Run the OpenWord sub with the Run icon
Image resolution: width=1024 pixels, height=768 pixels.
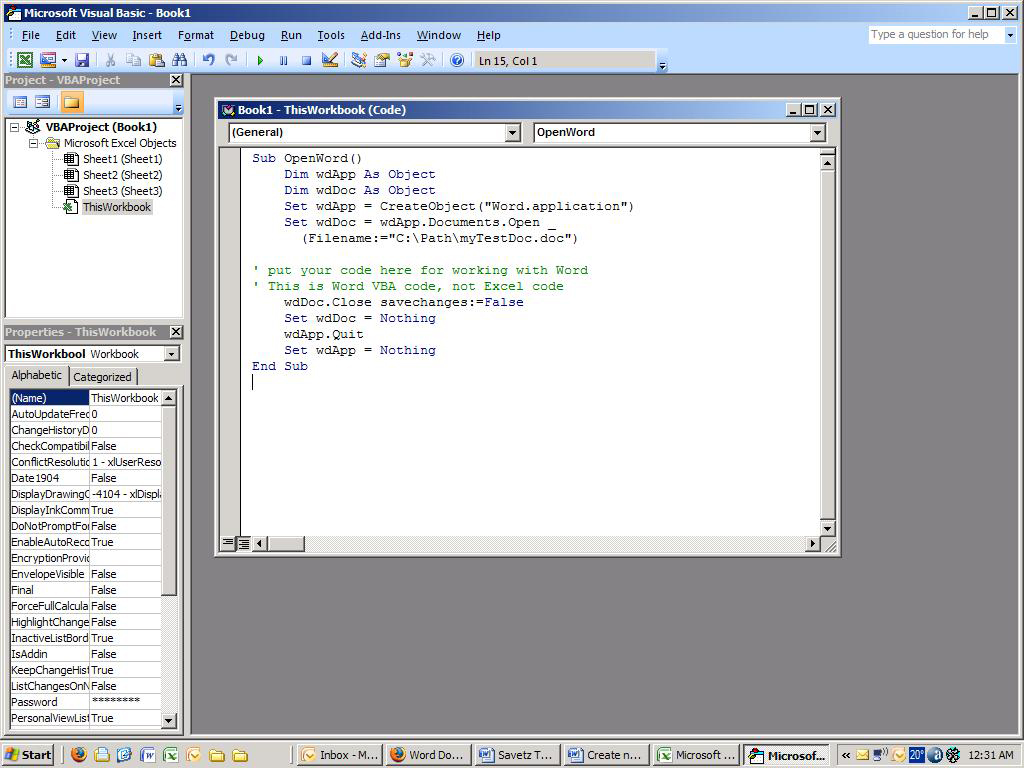(259, 60)
